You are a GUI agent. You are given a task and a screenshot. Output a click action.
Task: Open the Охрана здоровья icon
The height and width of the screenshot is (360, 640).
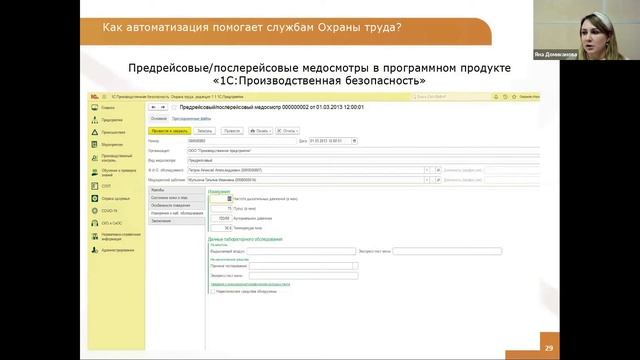click(x=95, y=198)
